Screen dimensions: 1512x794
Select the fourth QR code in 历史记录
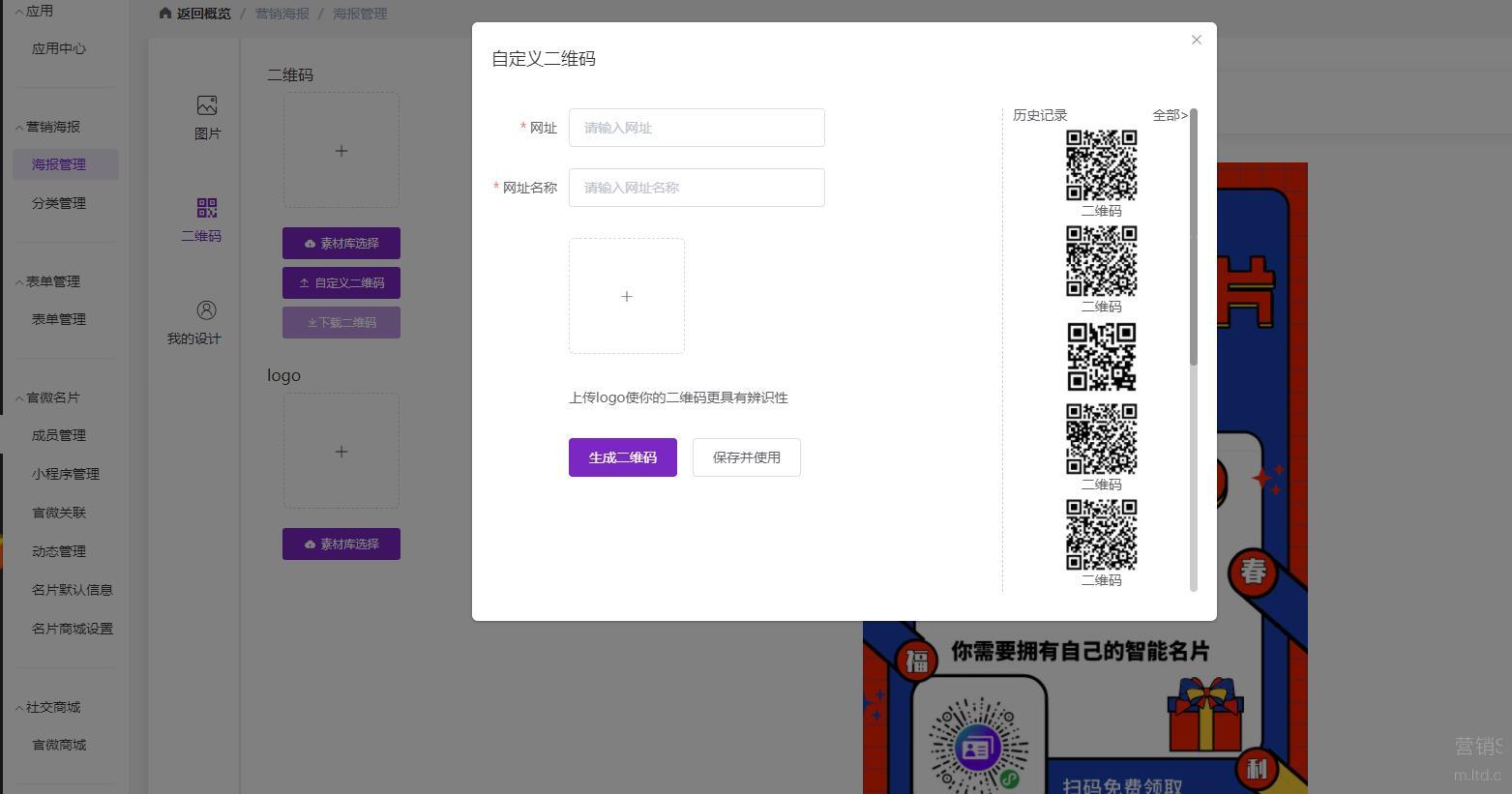[1102, 439]
